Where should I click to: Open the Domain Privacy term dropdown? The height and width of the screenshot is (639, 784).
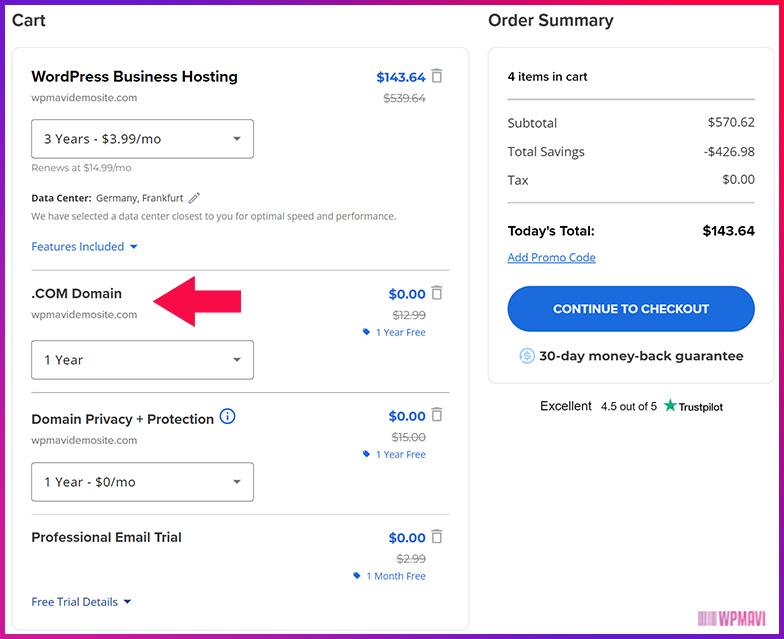[x=142, y=482]
